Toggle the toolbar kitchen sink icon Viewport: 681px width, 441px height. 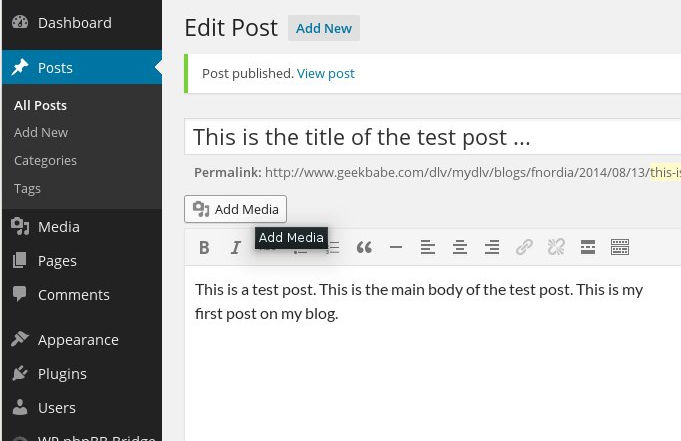(x=620, y=247)
